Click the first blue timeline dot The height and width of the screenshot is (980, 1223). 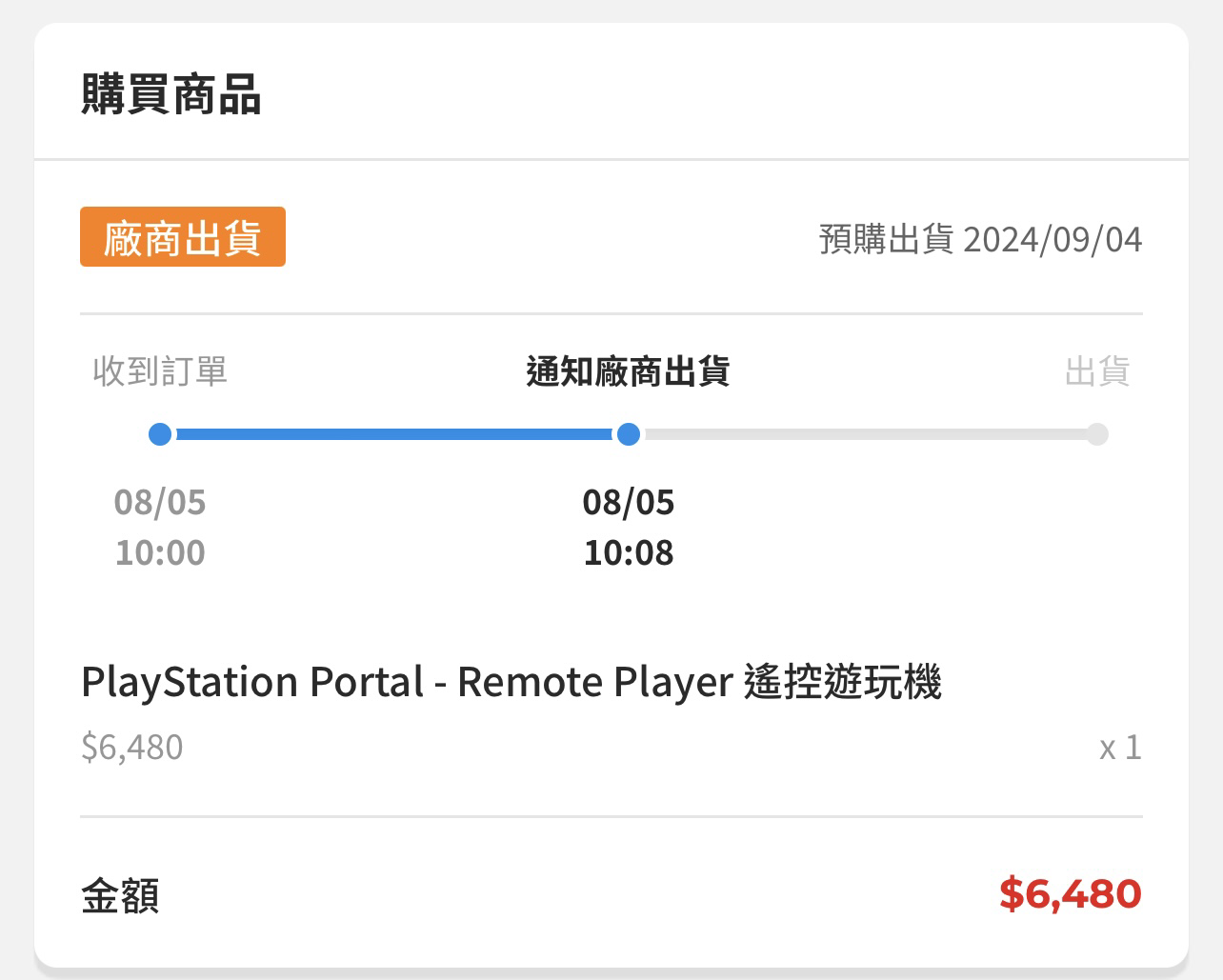coord(160,435)
